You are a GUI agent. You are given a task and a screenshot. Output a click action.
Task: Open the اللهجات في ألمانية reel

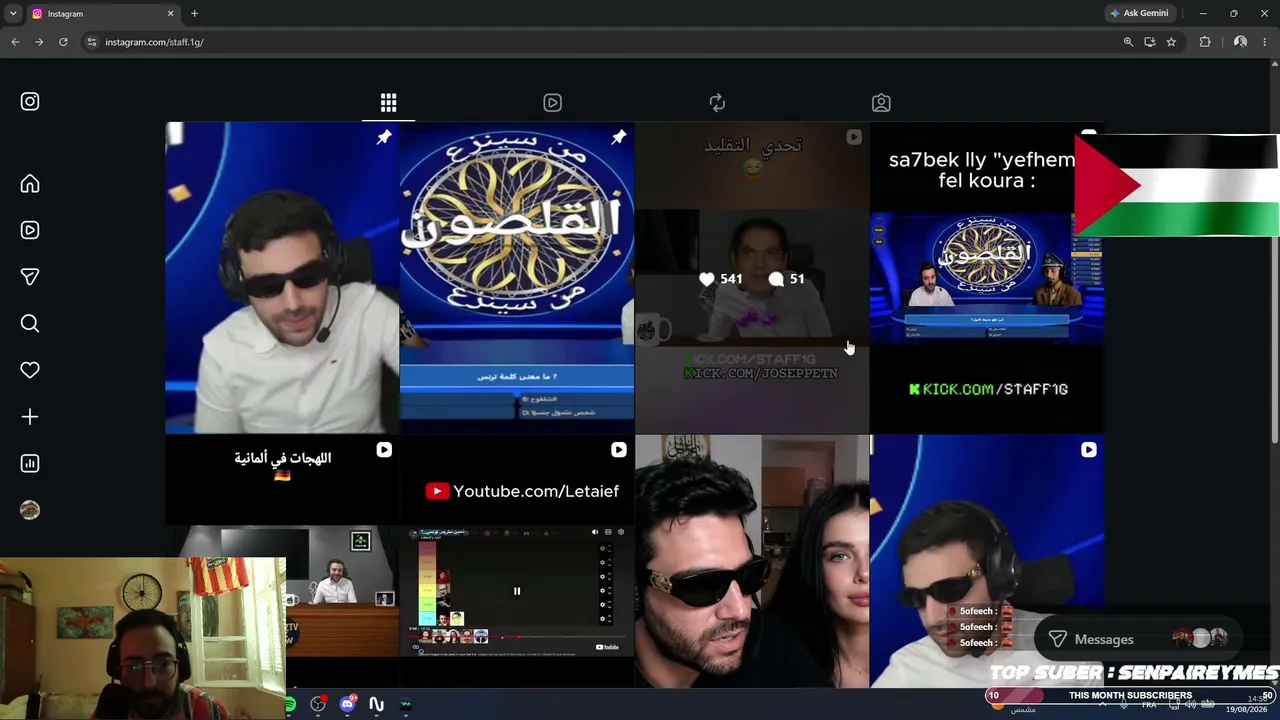(282, 561)
